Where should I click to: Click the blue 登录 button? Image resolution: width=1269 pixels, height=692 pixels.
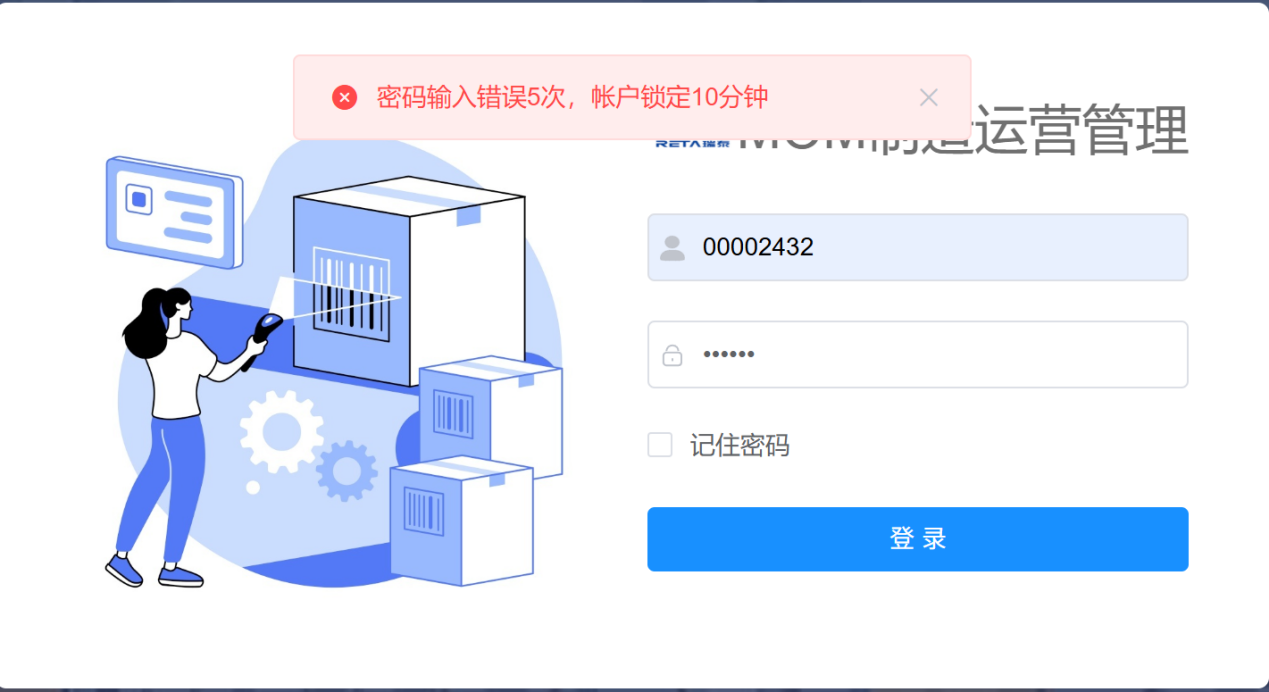(918, 539)
